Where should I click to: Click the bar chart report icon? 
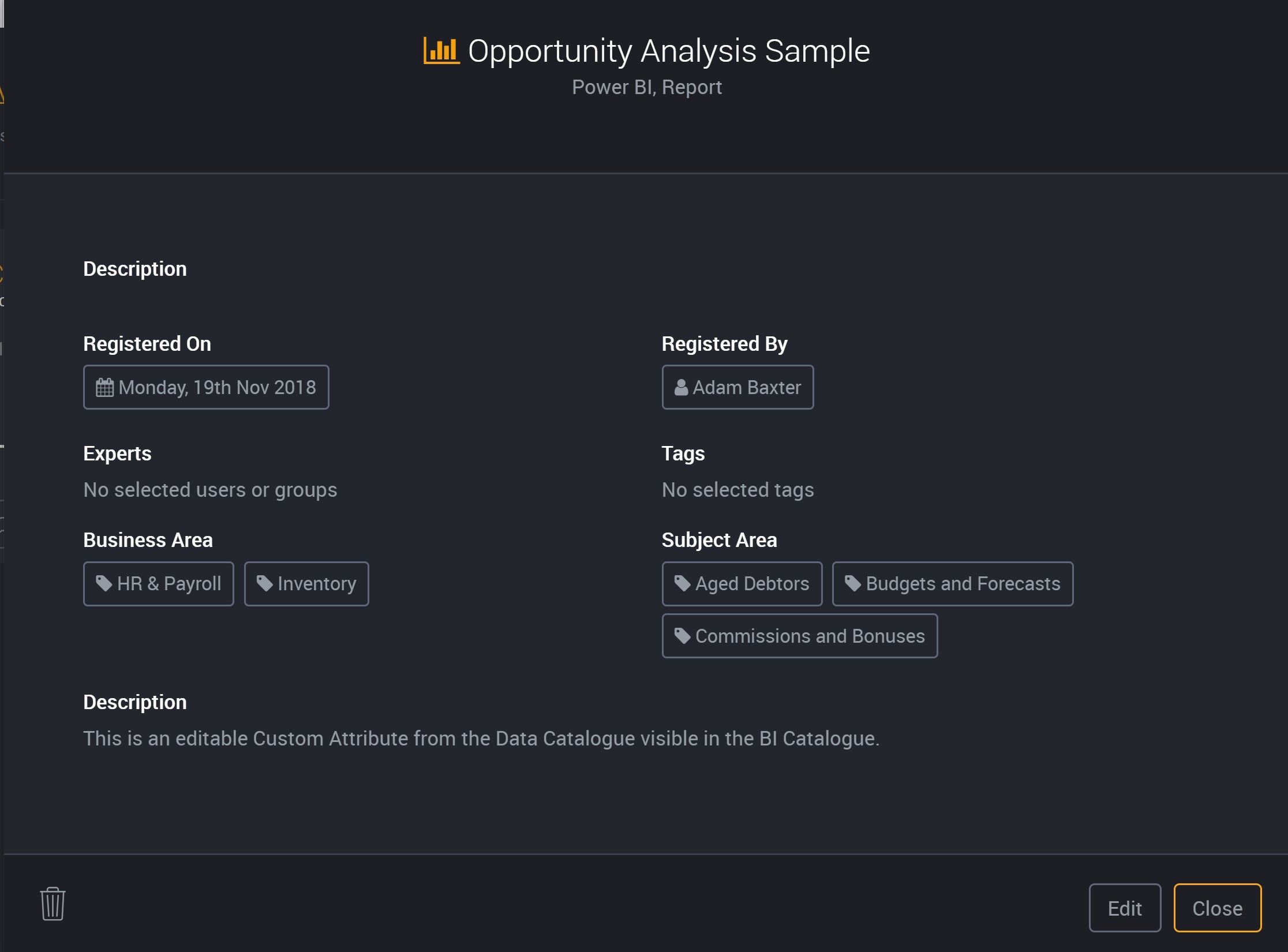[x=441, y=51]
